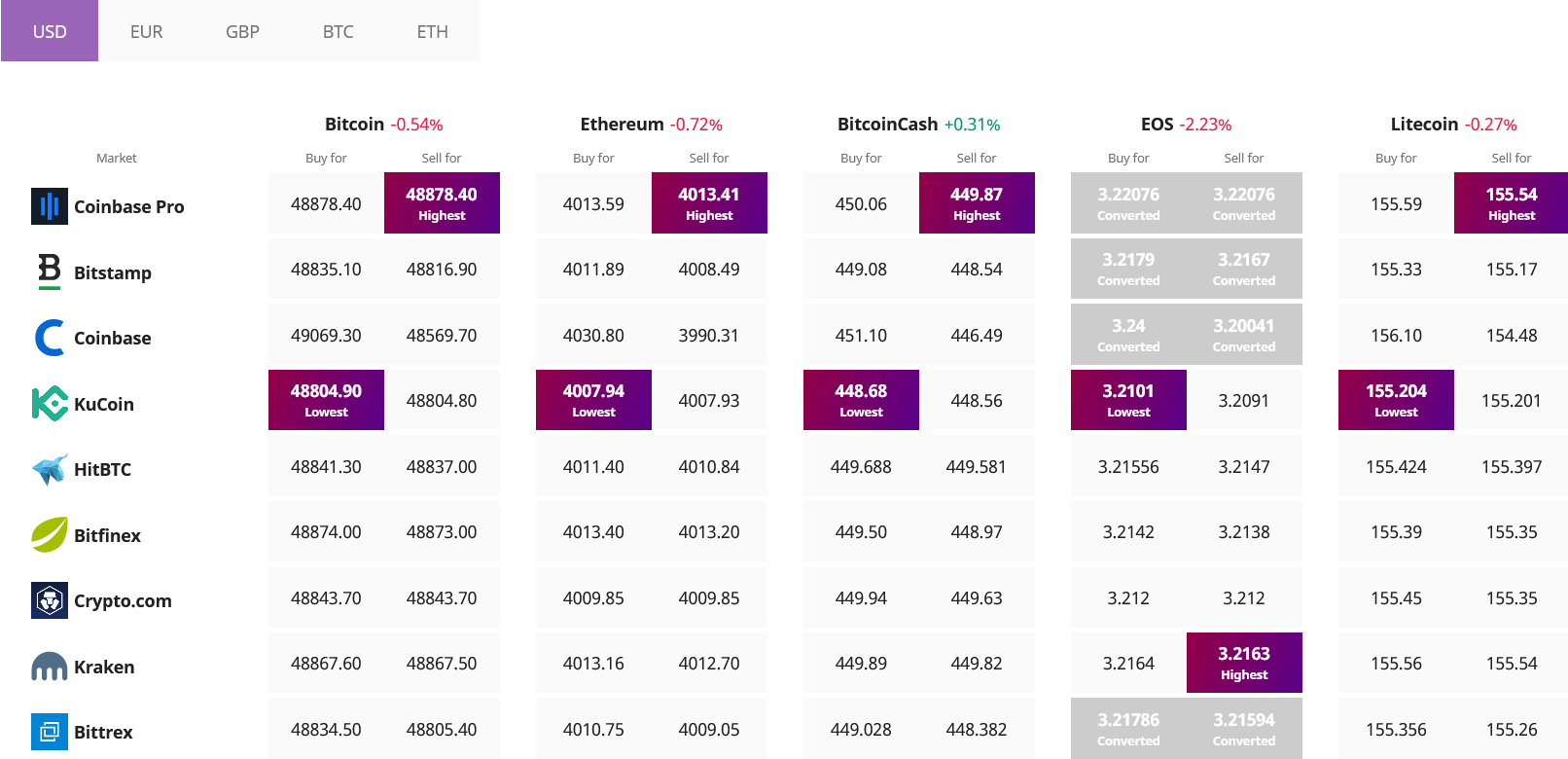
Task: Click the Bitfinex leaf logo
Action: tap(50, 534)
